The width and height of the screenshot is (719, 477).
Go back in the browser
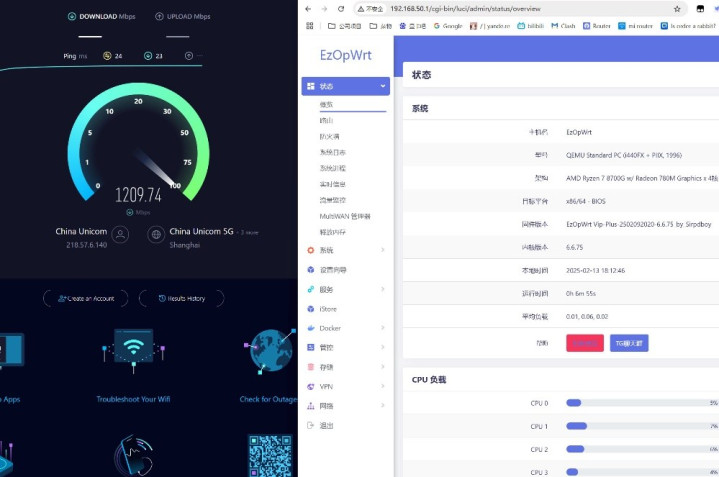[x=308, y=9]
